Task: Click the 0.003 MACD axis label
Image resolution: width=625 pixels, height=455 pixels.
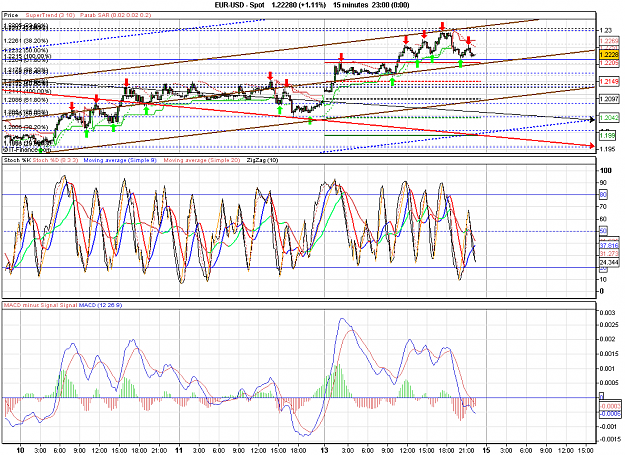Action: click(x=607, y=312)
